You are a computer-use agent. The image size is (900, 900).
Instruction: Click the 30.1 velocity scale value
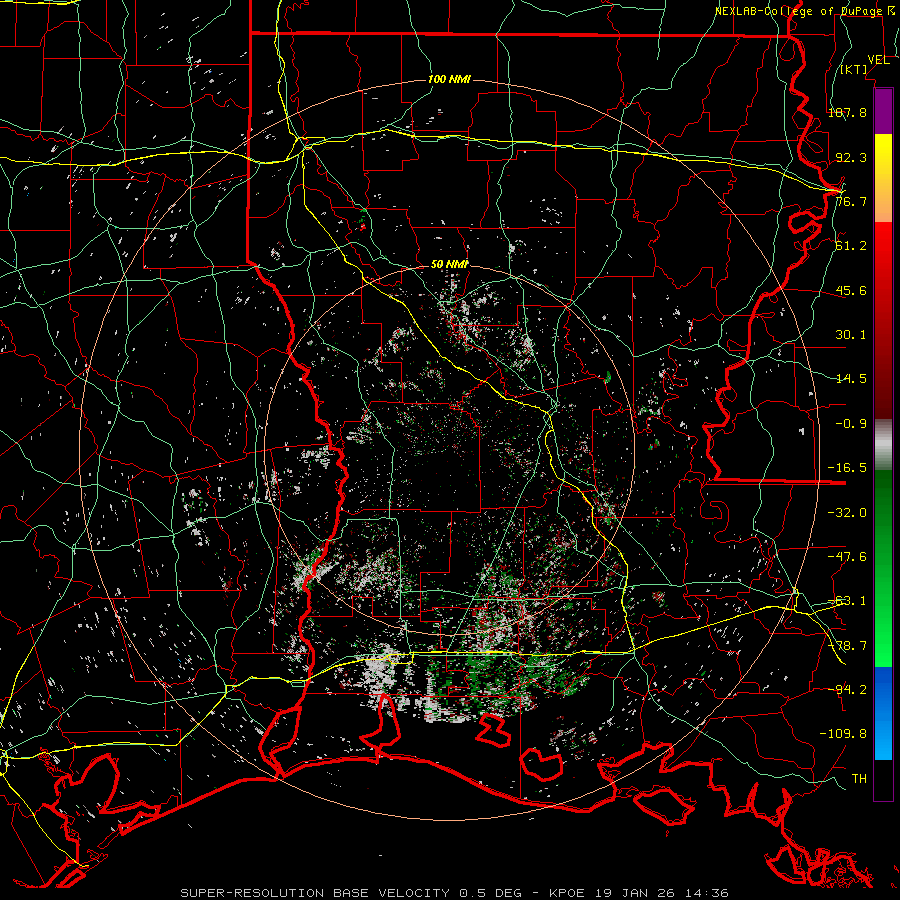pos(851,335)
